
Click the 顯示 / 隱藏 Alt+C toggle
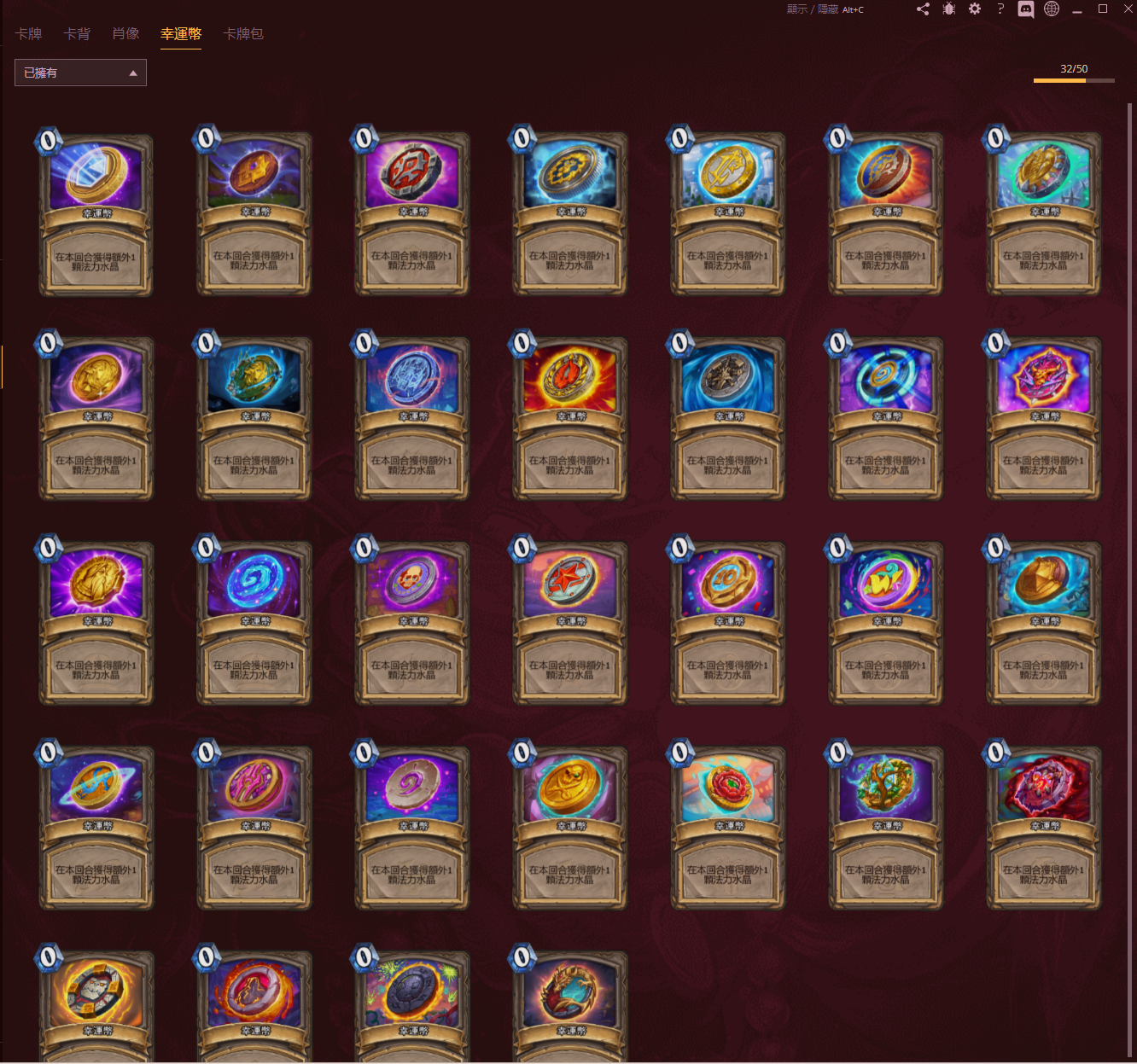[x=825, y=9]
